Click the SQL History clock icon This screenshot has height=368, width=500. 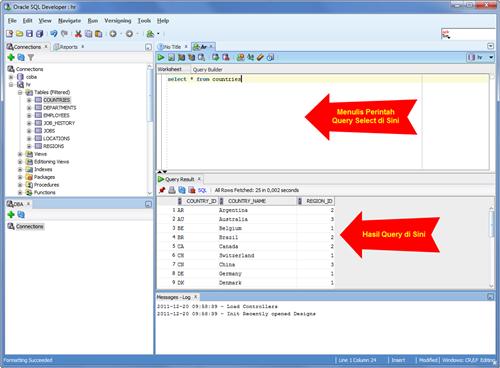pyautogui.click(x=270, y=57)
